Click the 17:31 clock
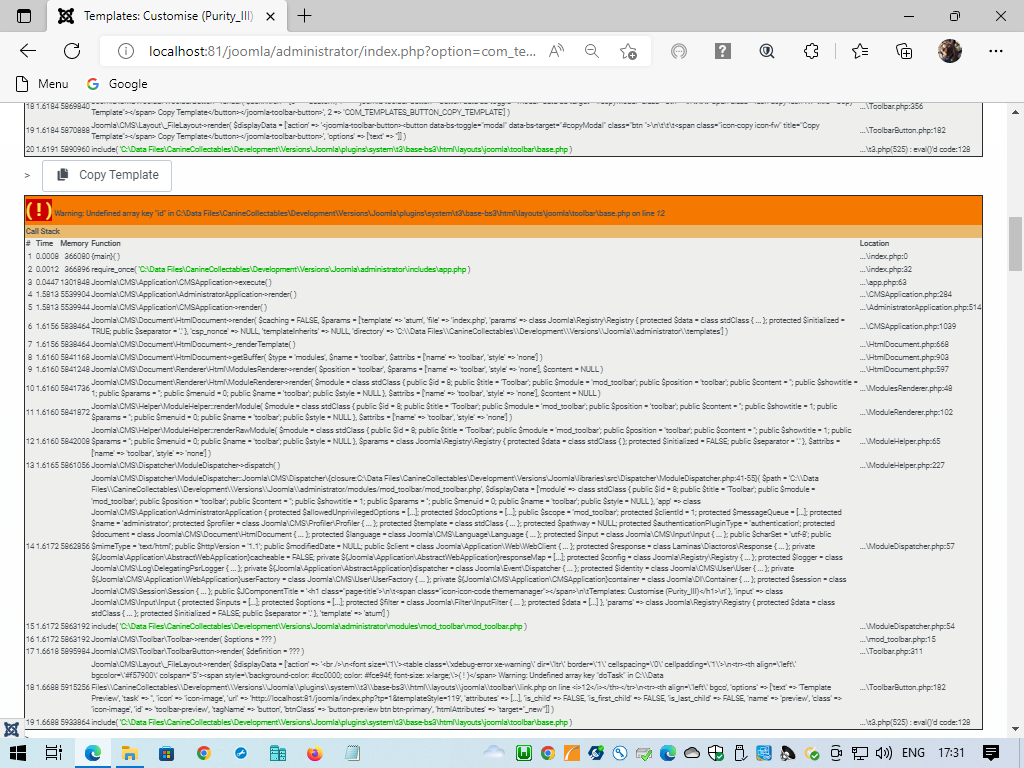 pyautogui.click(x=951, y=753)
